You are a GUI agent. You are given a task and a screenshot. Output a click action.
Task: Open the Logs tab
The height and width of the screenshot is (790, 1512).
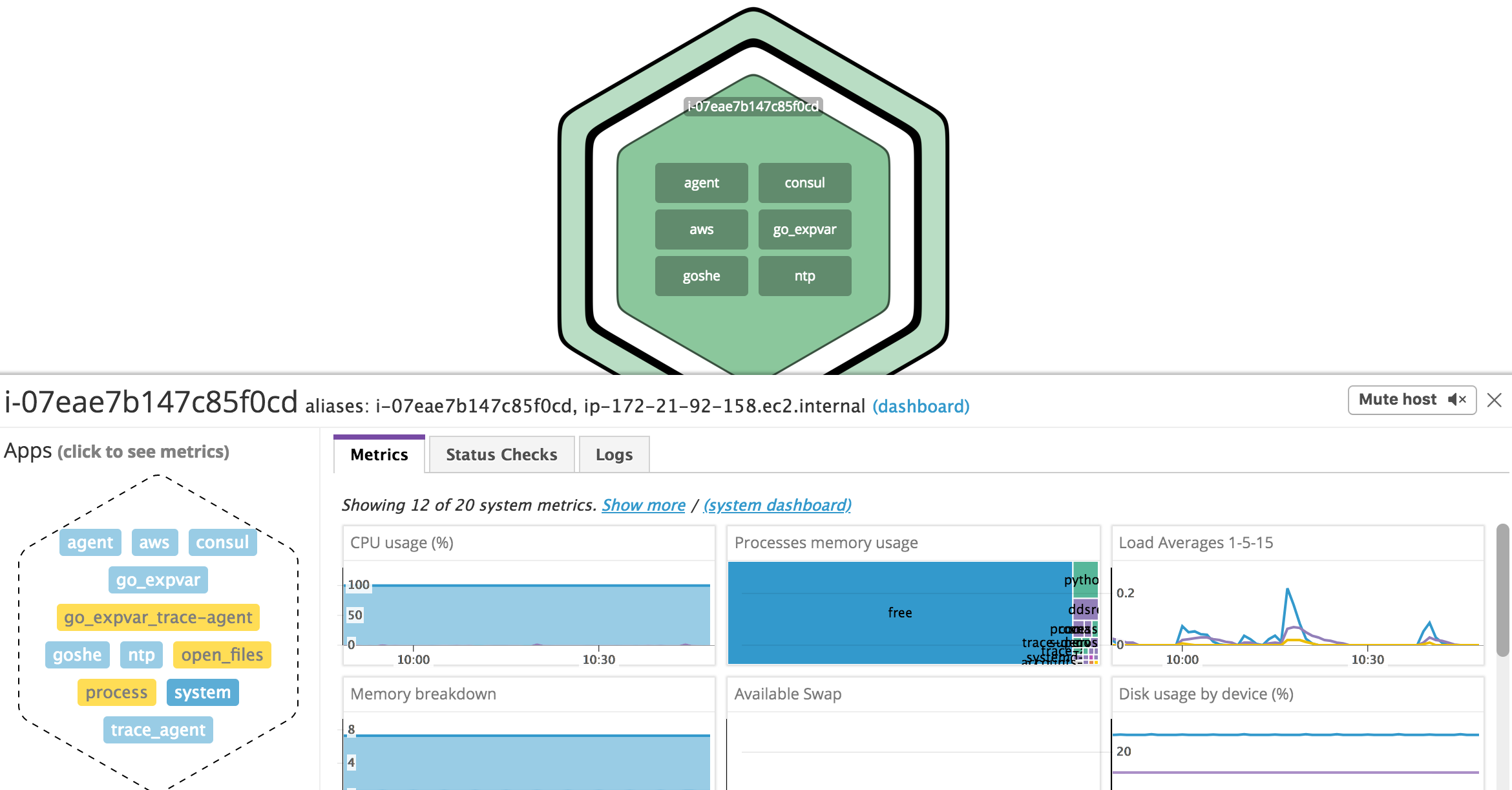(614, 454)
